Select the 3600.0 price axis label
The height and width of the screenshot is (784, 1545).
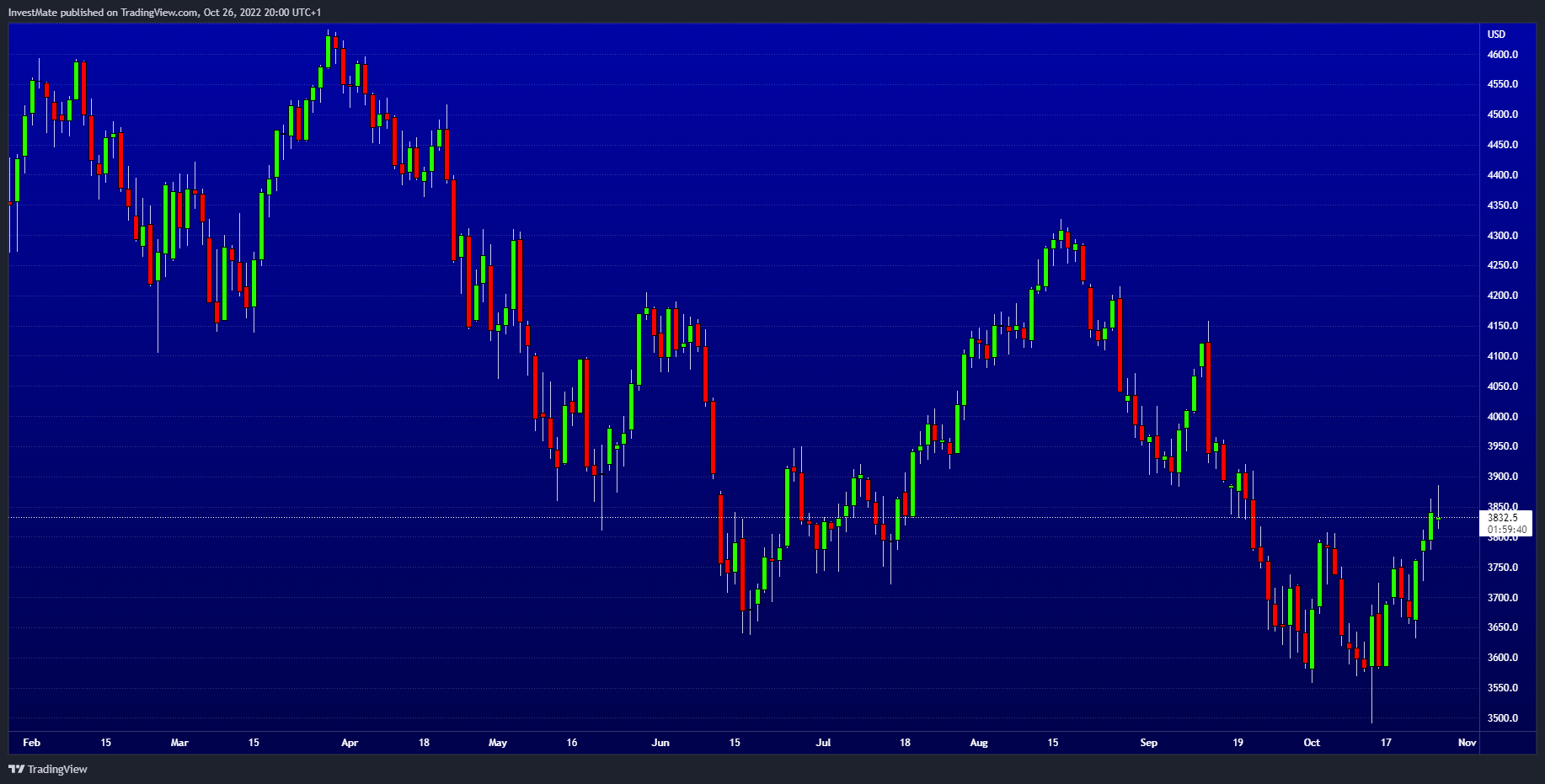(1503, 658)
